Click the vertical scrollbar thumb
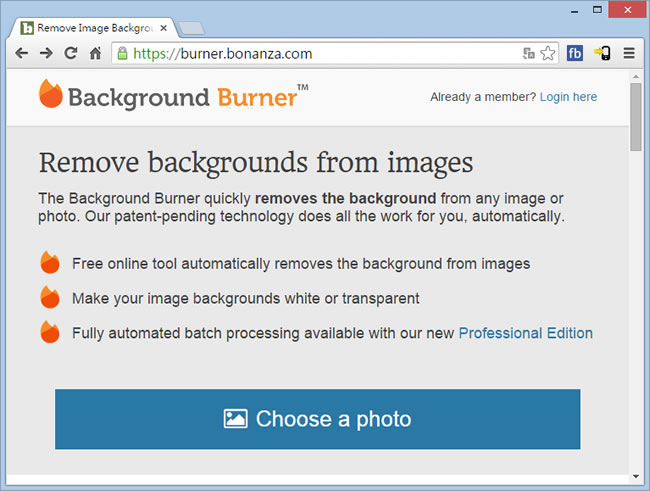The image size is (650, 491). [635, 117]
